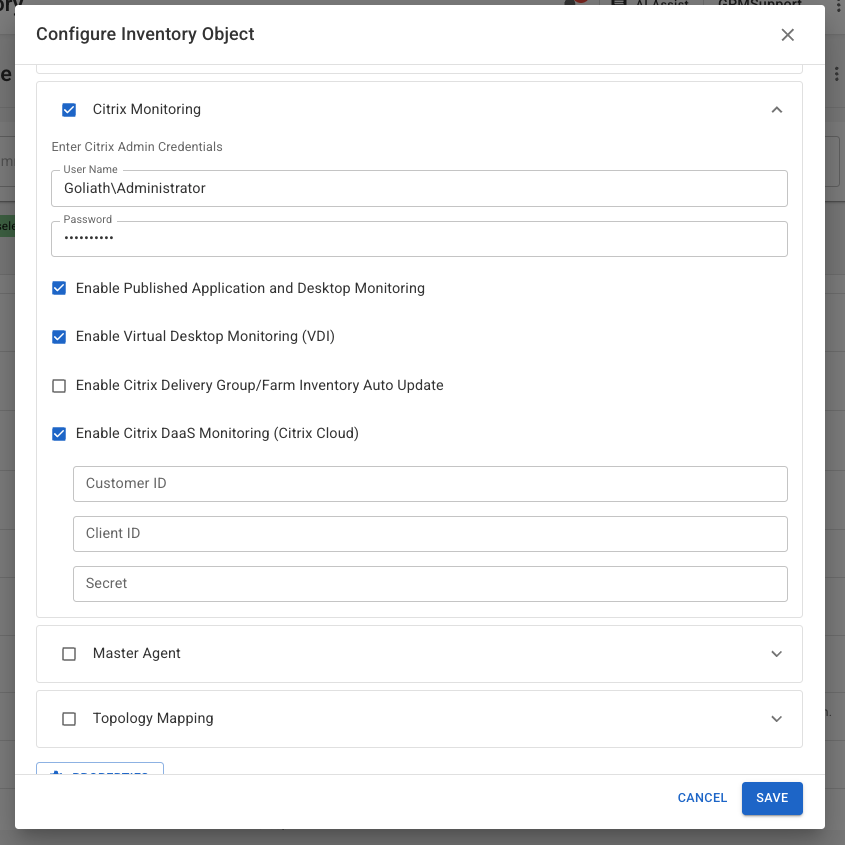Click the Enter Citrix Admin Credentials text

(x=137, y=147)
